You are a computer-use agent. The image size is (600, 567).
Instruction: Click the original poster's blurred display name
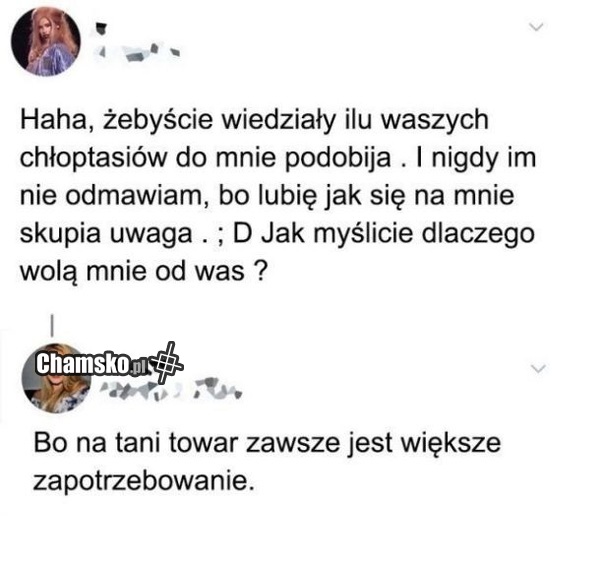[x=100, y=29]
